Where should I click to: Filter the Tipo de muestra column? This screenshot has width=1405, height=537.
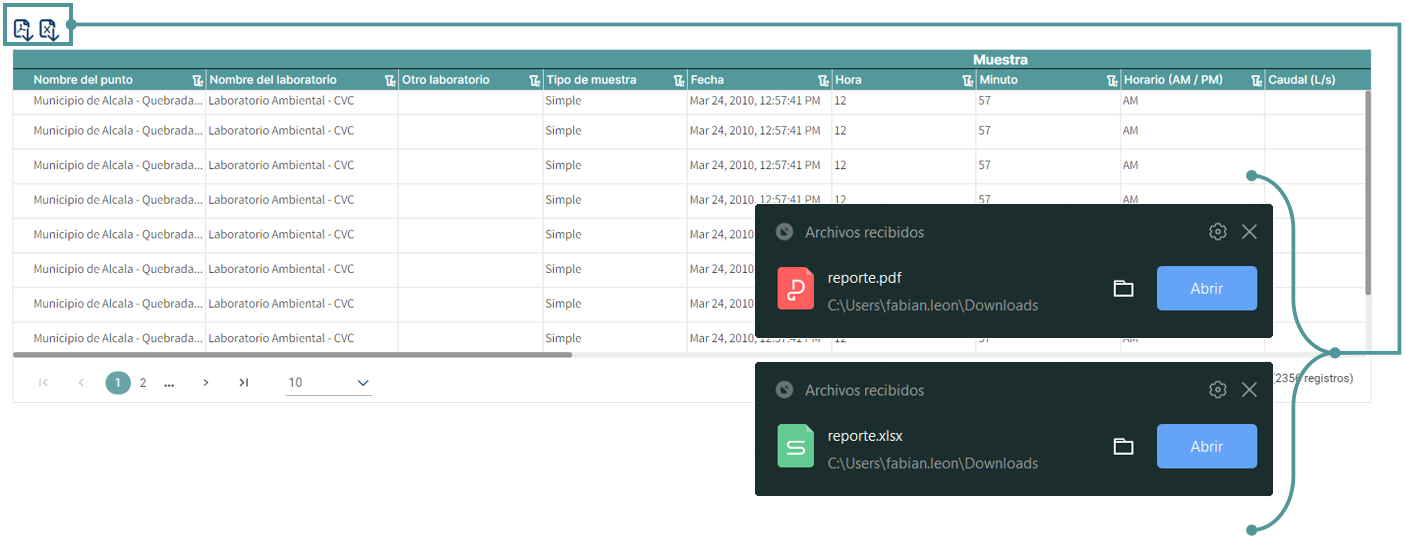click(679, 80)
